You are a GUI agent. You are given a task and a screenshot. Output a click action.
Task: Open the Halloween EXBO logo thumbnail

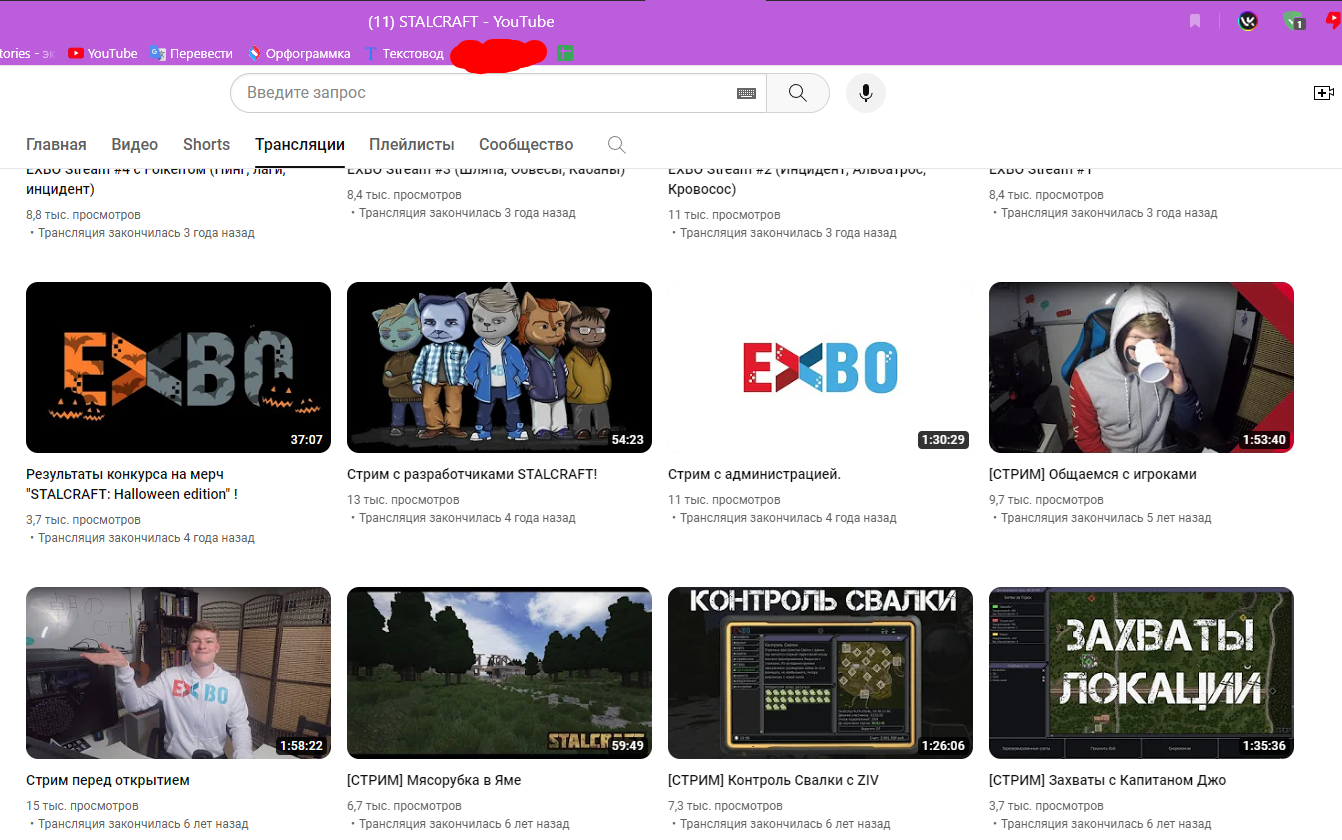(178, 367)
